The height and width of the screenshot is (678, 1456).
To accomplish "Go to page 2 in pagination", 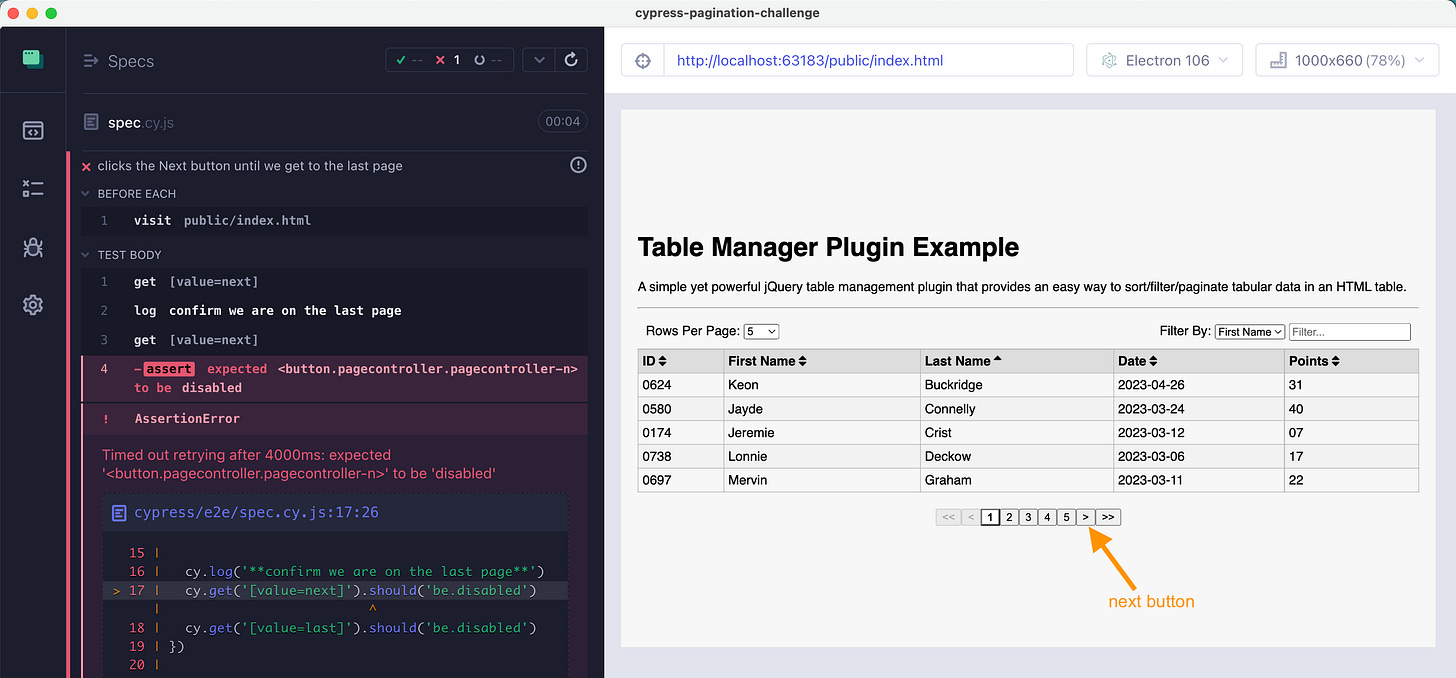I will [x=1009, y=517].
